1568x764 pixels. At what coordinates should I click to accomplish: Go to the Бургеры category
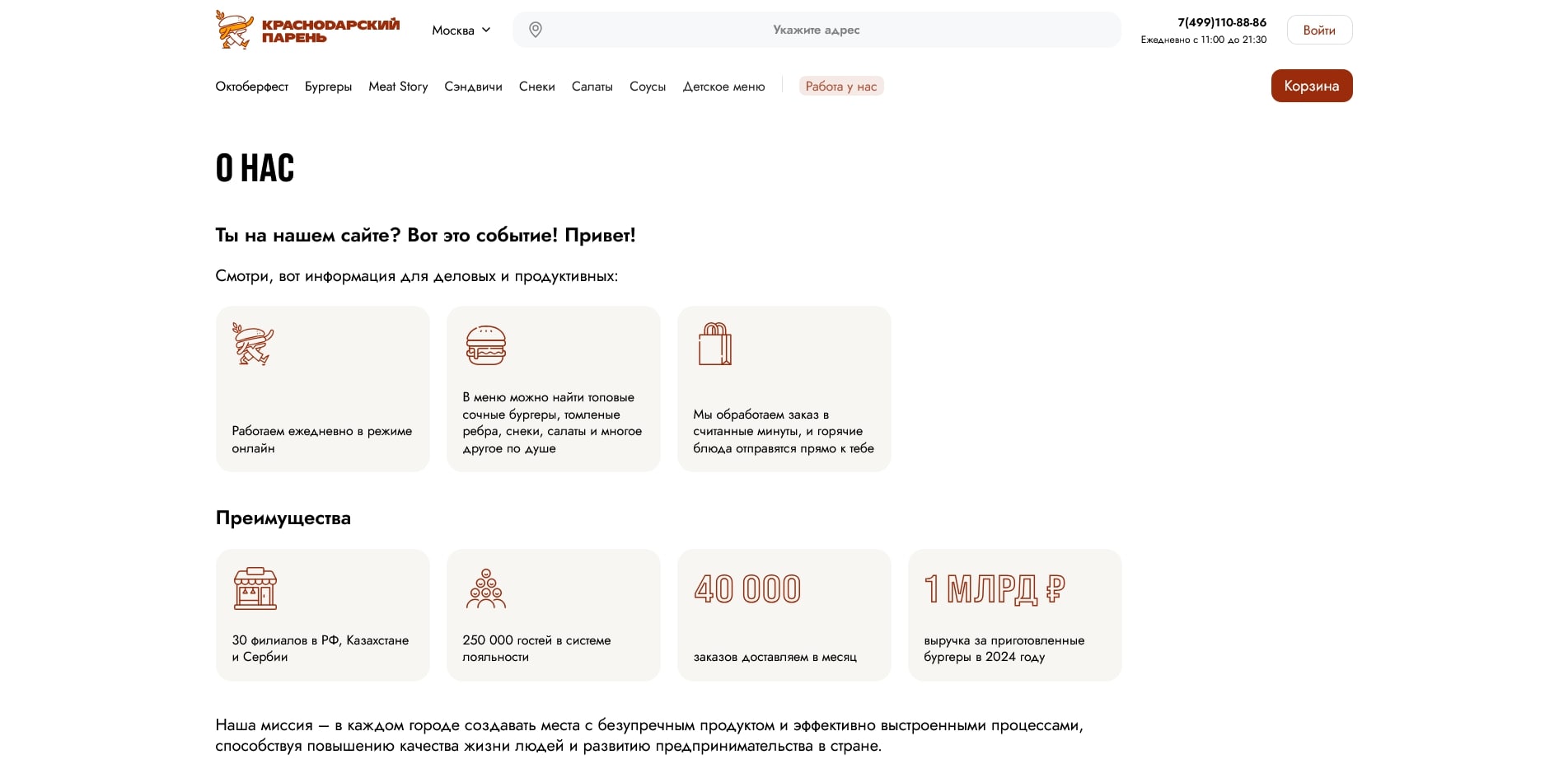pyautogui.click(x=328, y=87)
